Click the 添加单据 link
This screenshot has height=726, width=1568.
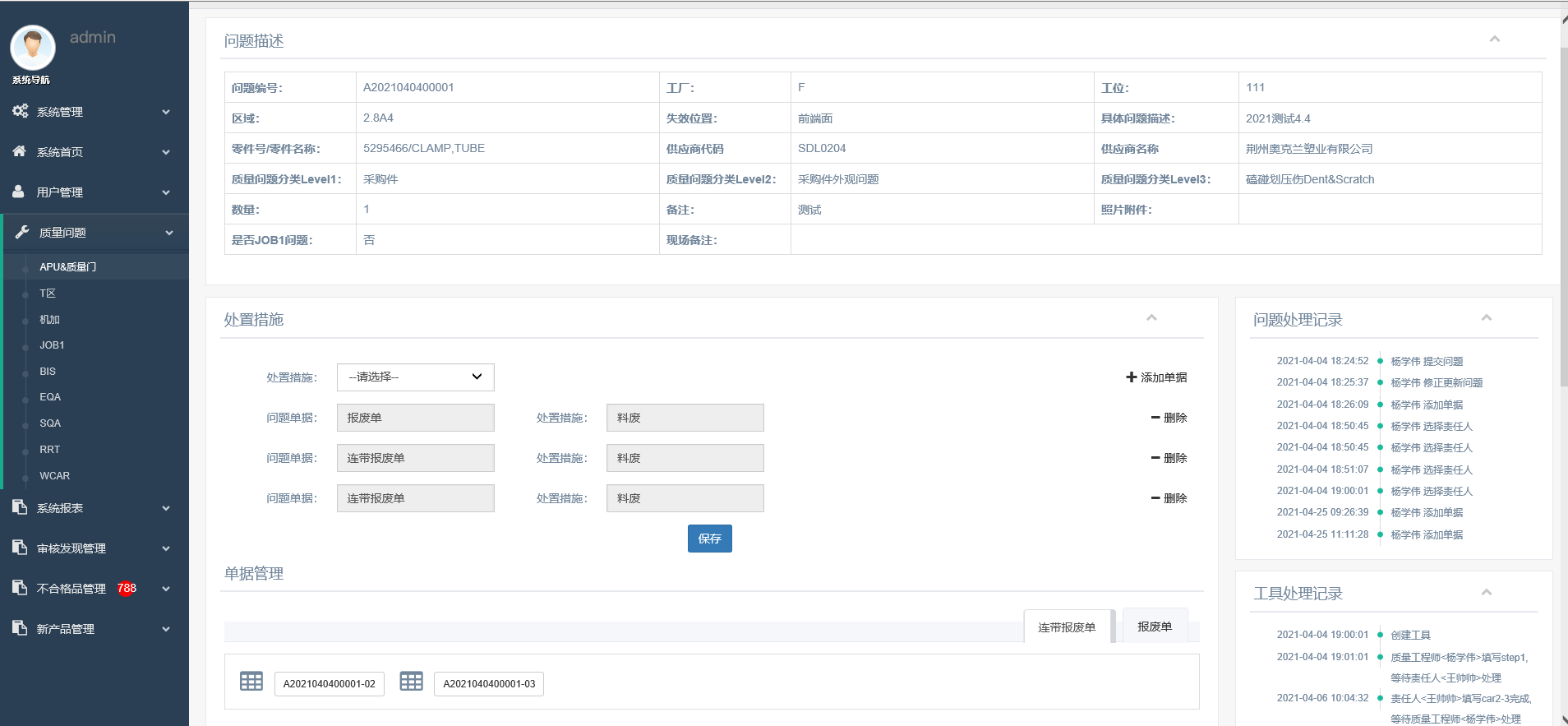(1156, 377)
